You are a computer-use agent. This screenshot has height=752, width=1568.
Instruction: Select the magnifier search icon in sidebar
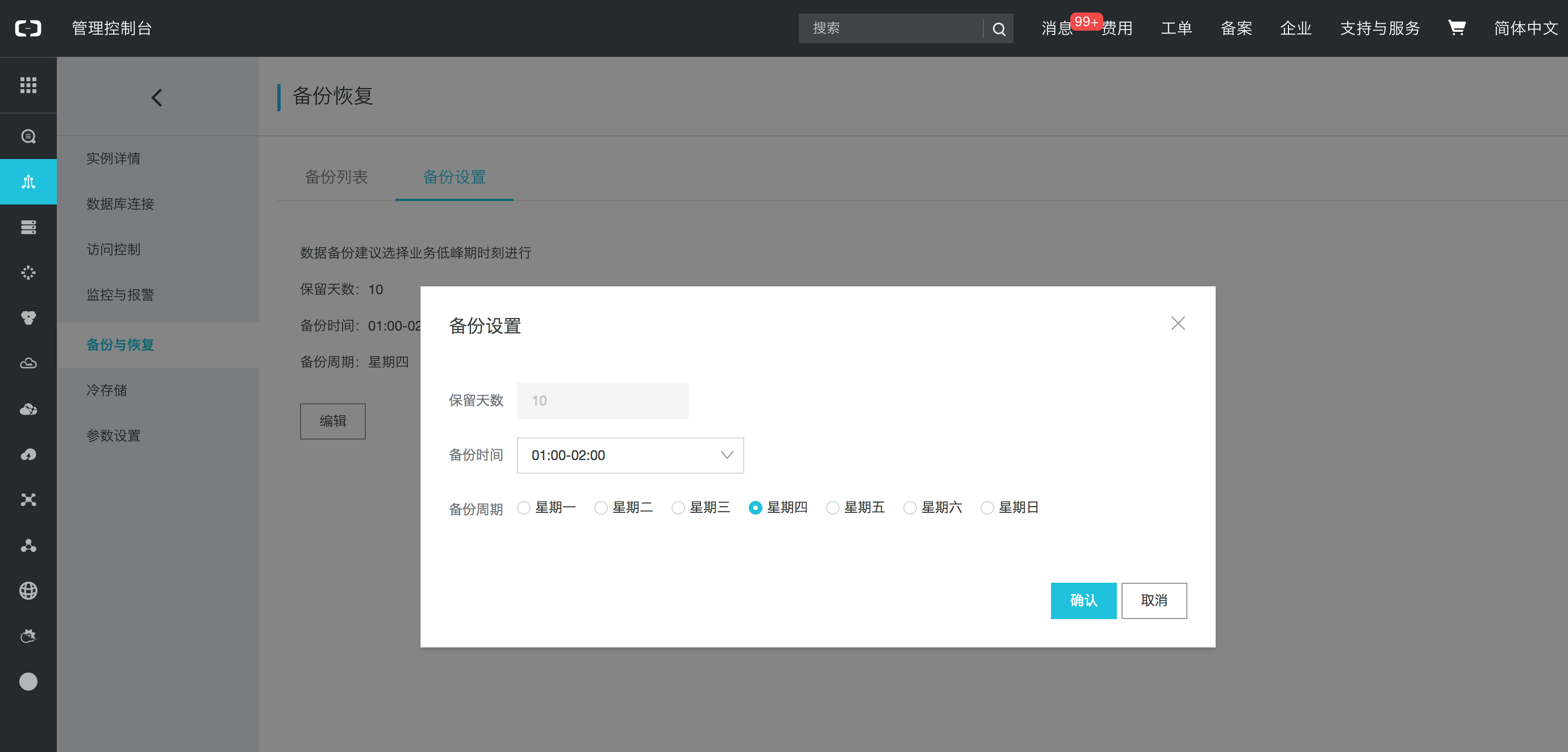point(28,136)
